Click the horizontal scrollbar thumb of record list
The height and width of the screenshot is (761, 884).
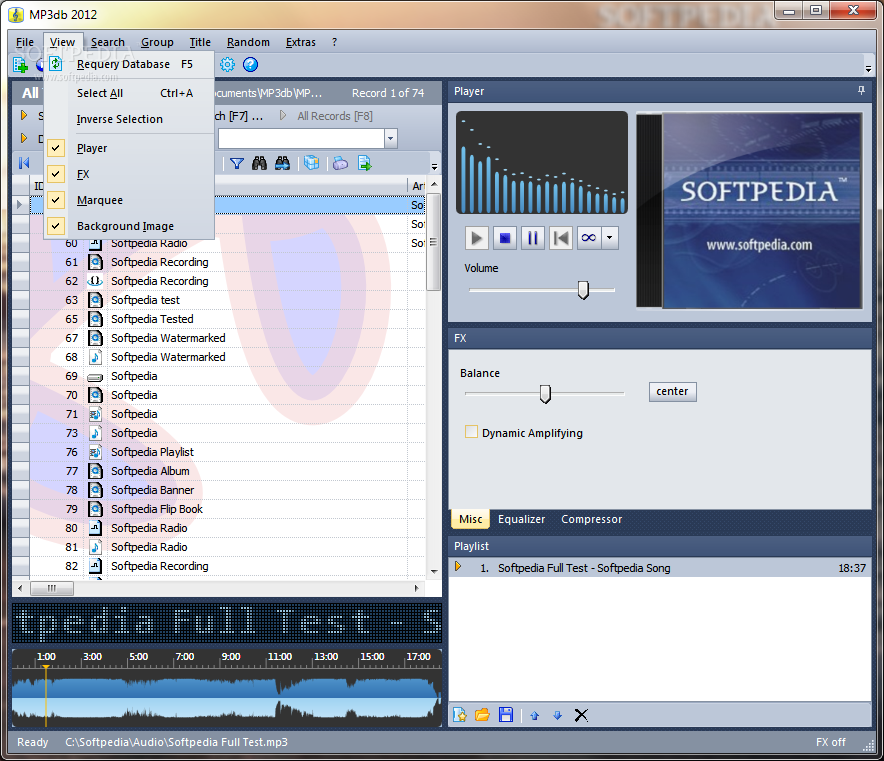52,589
